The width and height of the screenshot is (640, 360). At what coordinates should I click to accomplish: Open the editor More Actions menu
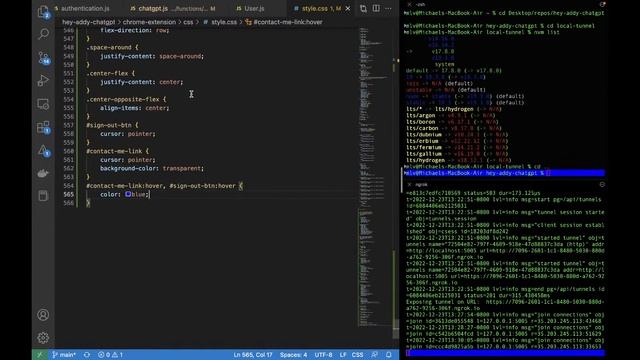[388, 9]
